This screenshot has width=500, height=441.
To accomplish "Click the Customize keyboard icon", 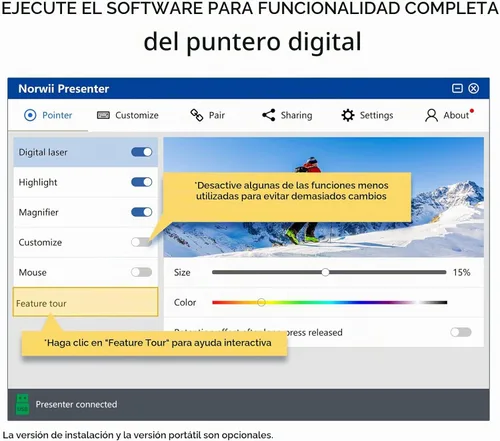I will point(103,115).
